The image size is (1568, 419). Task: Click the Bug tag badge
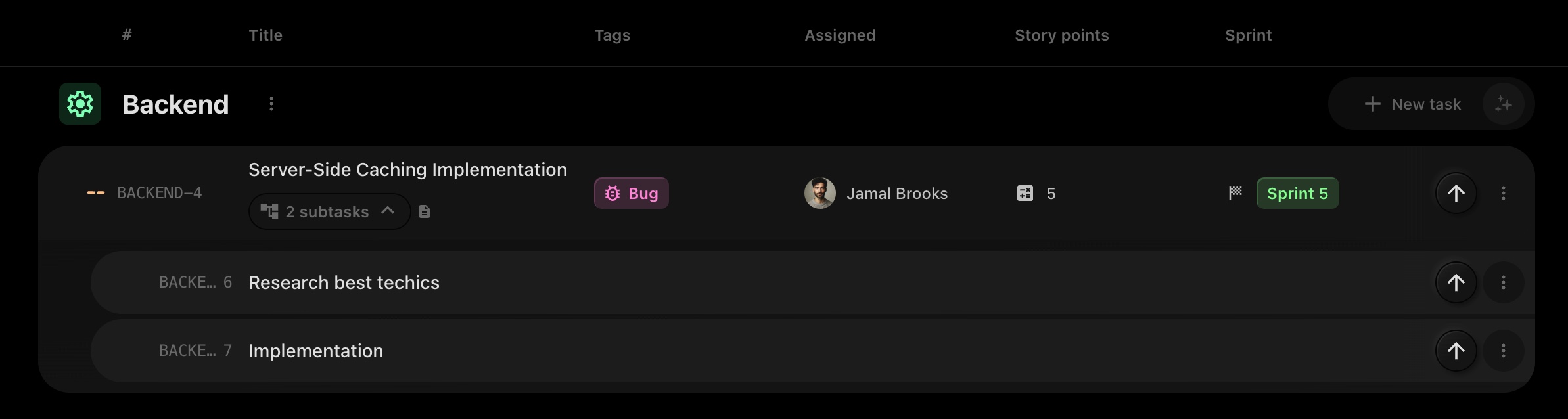tap(631, 193)
